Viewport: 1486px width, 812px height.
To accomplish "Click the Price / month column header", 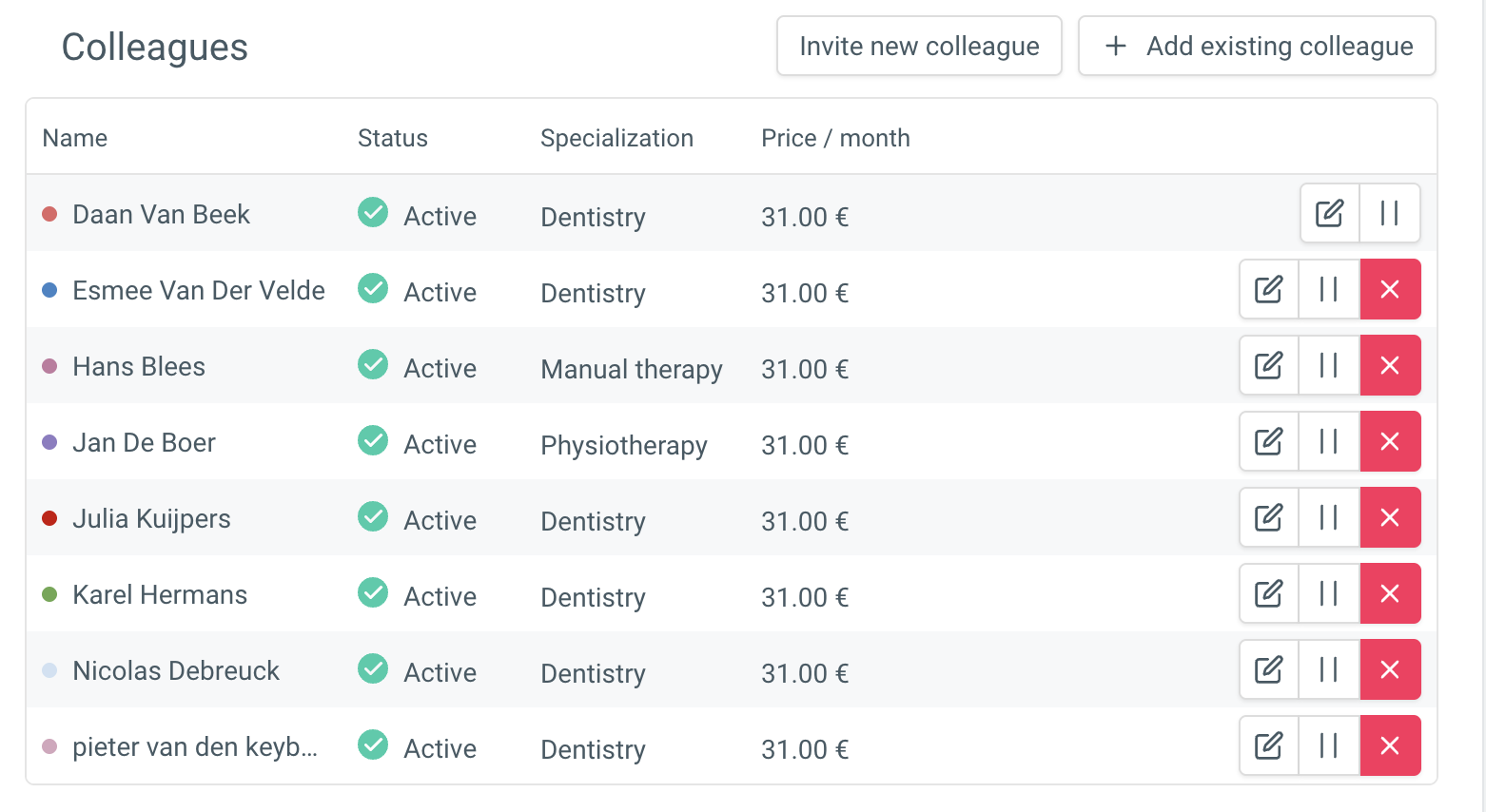I will 834,138.
